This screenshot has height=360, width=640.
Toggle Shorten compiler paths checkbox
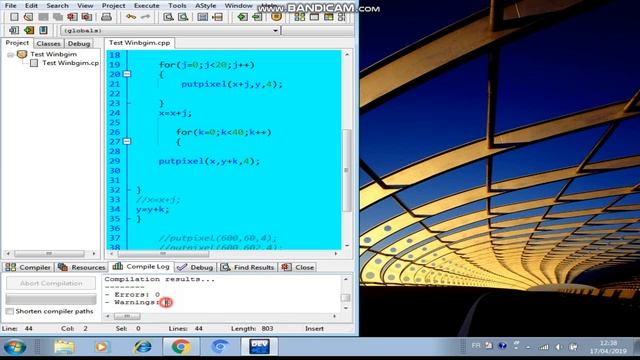pos(10,311)
